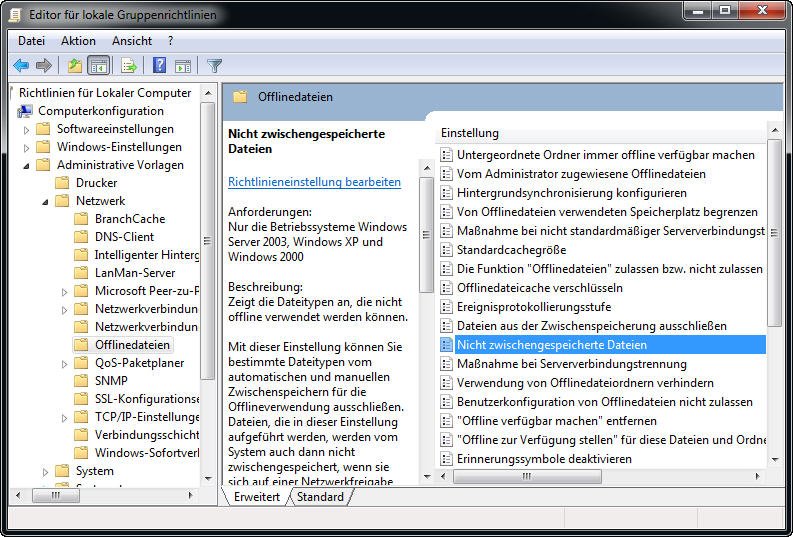Expand the Softwareeinstellungen node
The image size is (793, 537).
click(26, 130)
